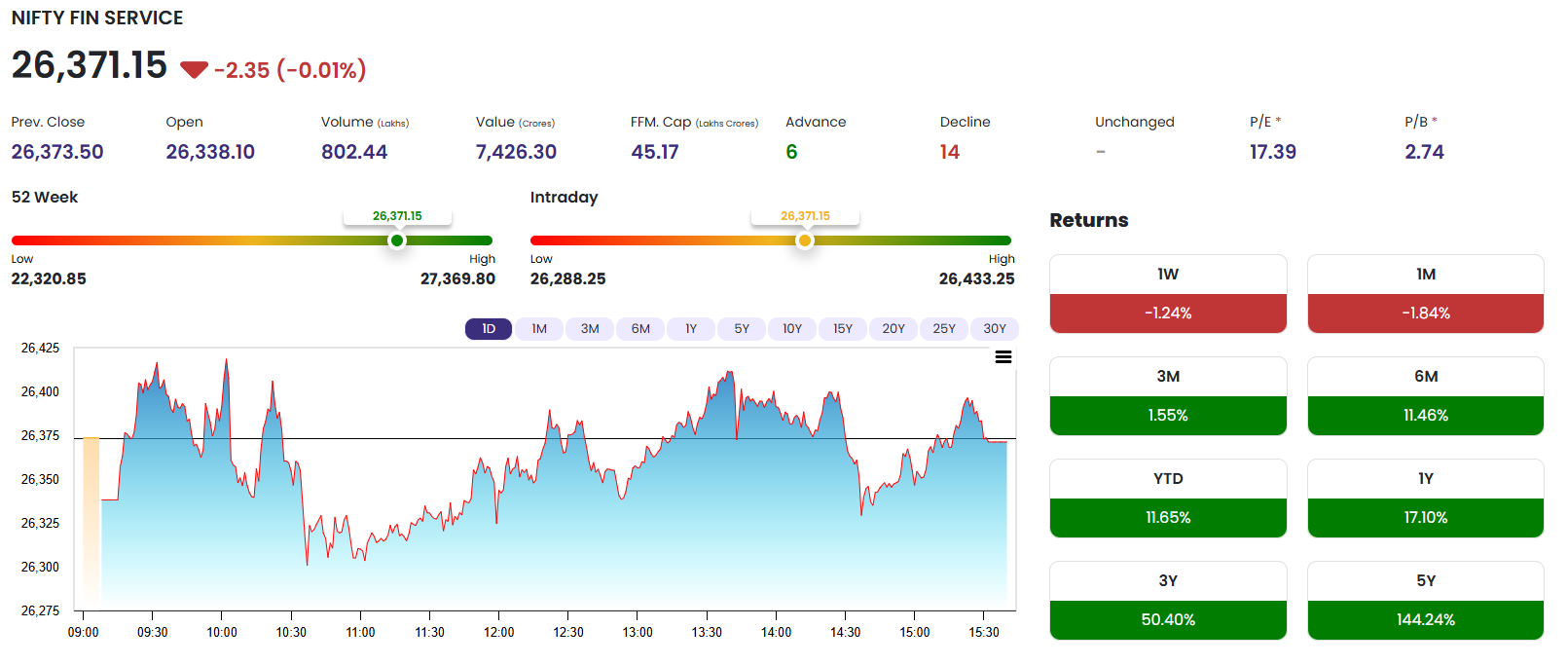Open the 1W returns card
This screenshot has height=665, width=1568.
click(1168, 294)
